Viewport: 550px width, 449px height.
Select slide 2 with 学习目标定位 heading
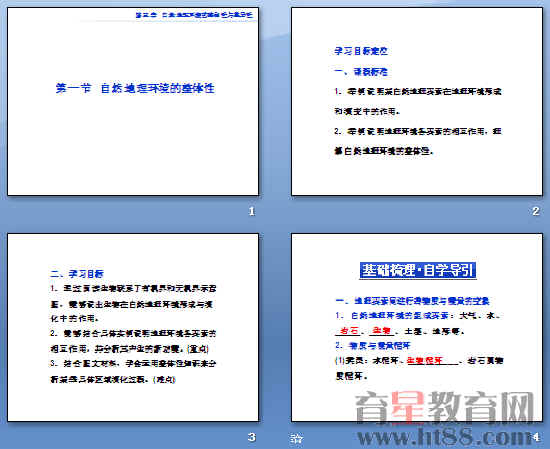click(417, 101)
